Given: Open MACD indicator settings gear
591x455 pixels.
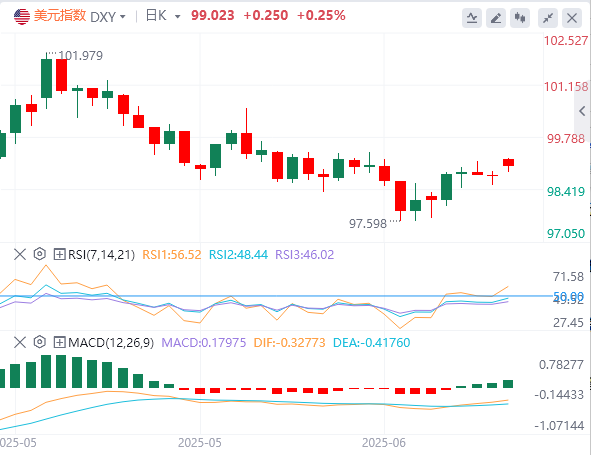Looking at the screenshot, I should point(40,342).
